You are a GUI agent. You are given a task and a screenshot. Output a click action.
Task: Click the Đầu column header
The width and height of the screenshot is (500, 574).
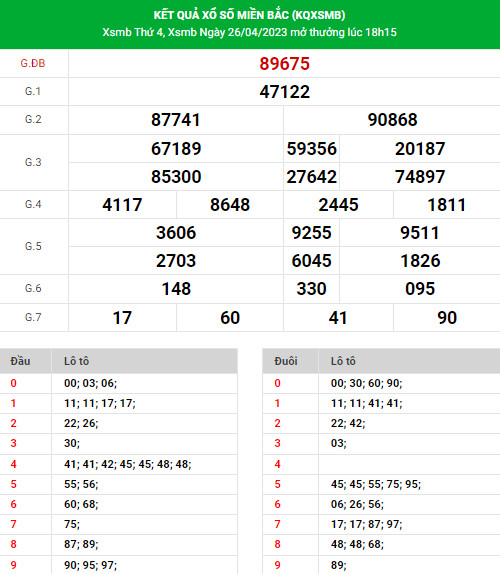20,361
